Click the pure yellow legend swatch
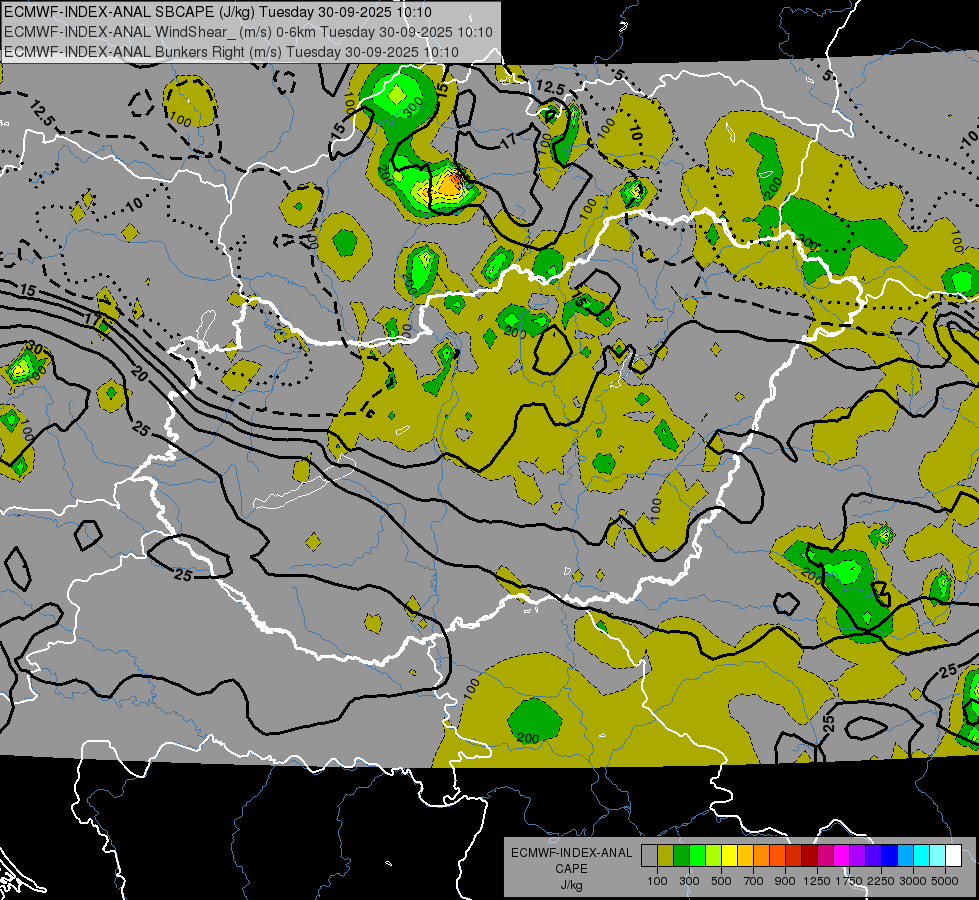This screenshot has width=979, height=900. tap(729, 856)
